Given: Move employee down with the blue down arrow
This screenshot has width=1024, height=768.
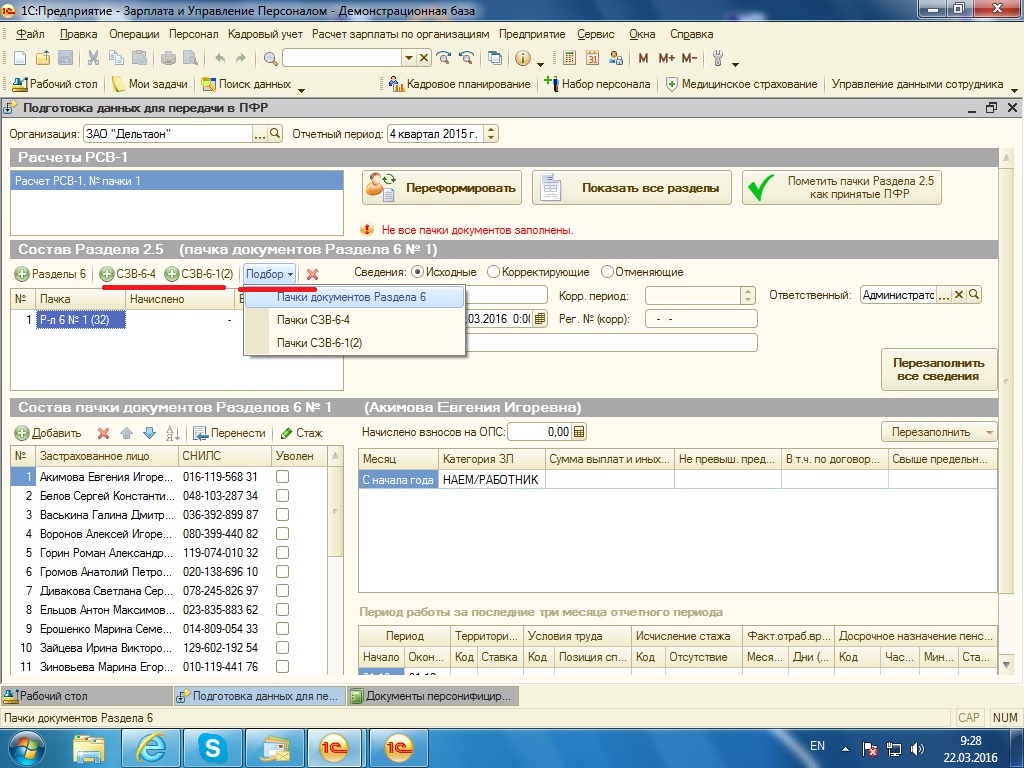Looking at the screenshot, I should [149, 433].
